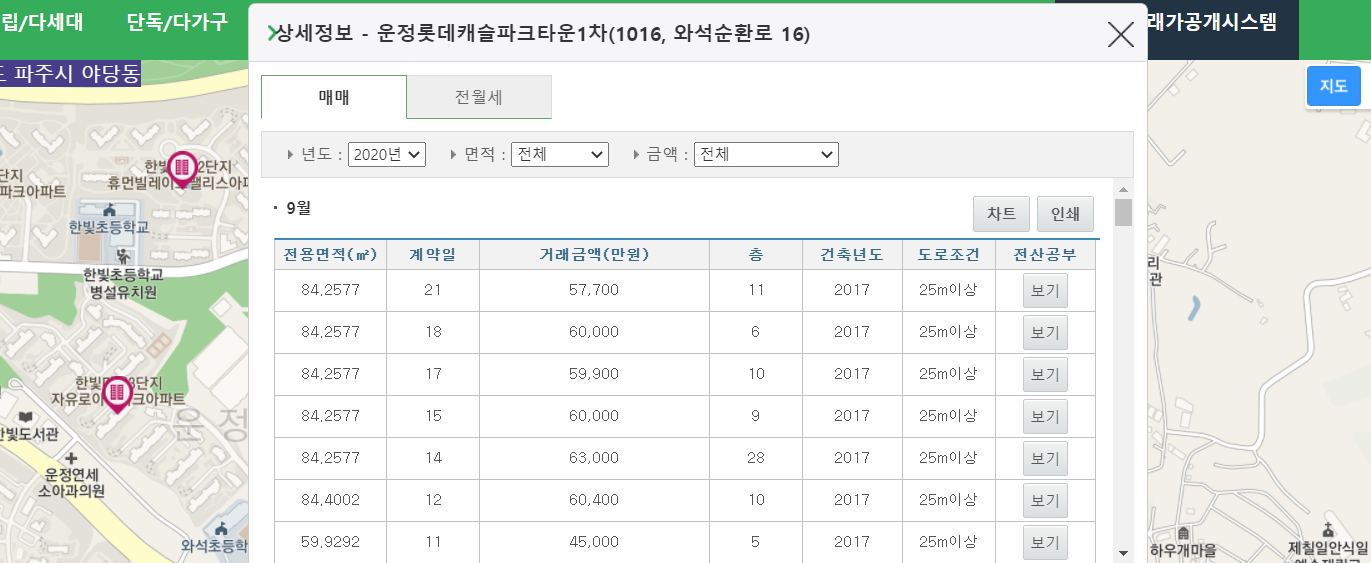The height and width of the screenshot is (563, 1371).
Task: Click the green arrow icon before 상세정보 title
Action: coord(271,34)
